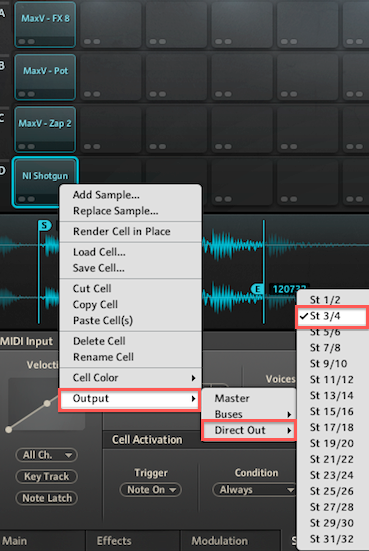Expand the Buses submenu
This screenshot has height=551, width=369.
(x=249, y=414)
